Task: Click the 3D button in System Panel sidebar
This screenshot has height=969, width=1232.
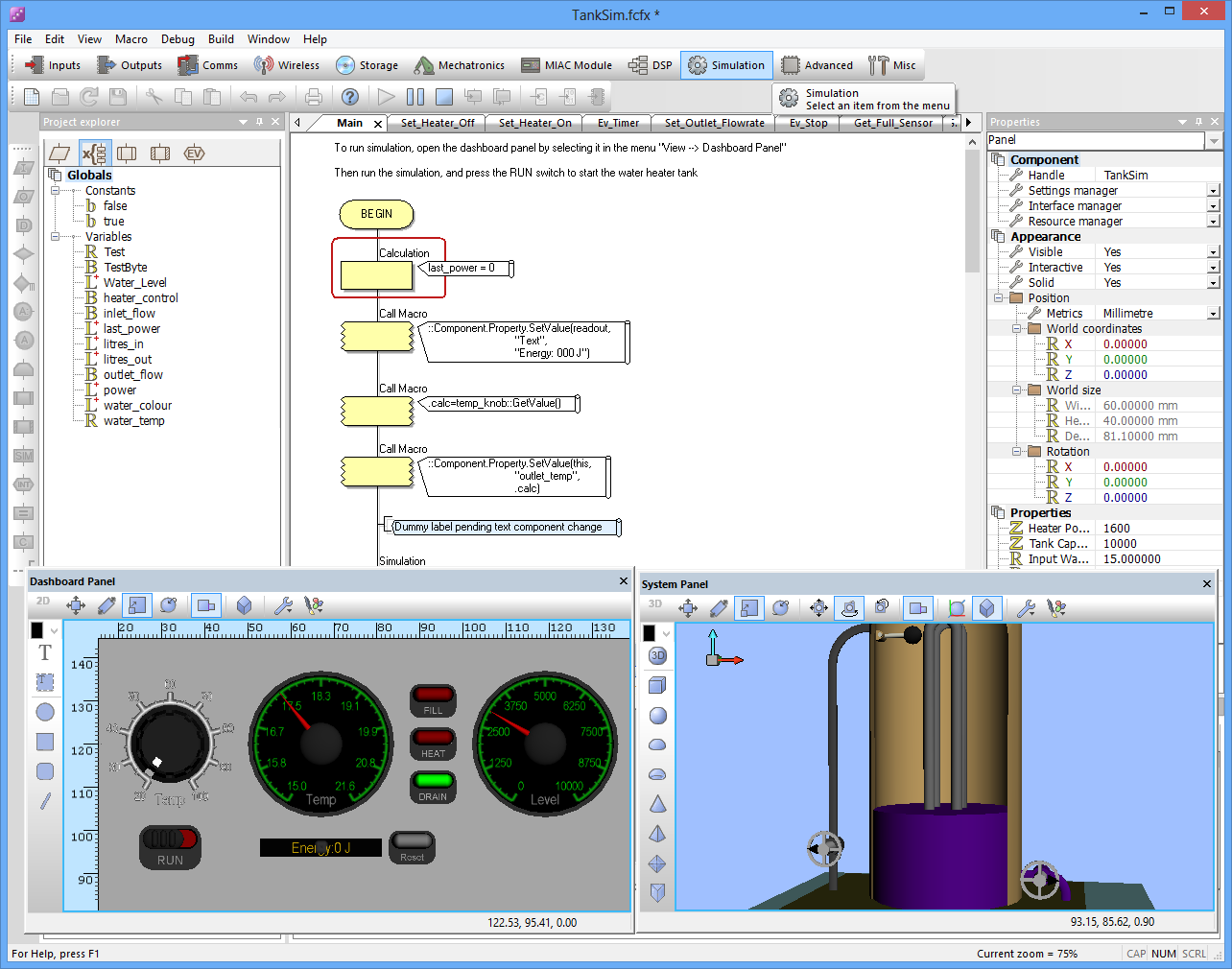Action: 657,655
